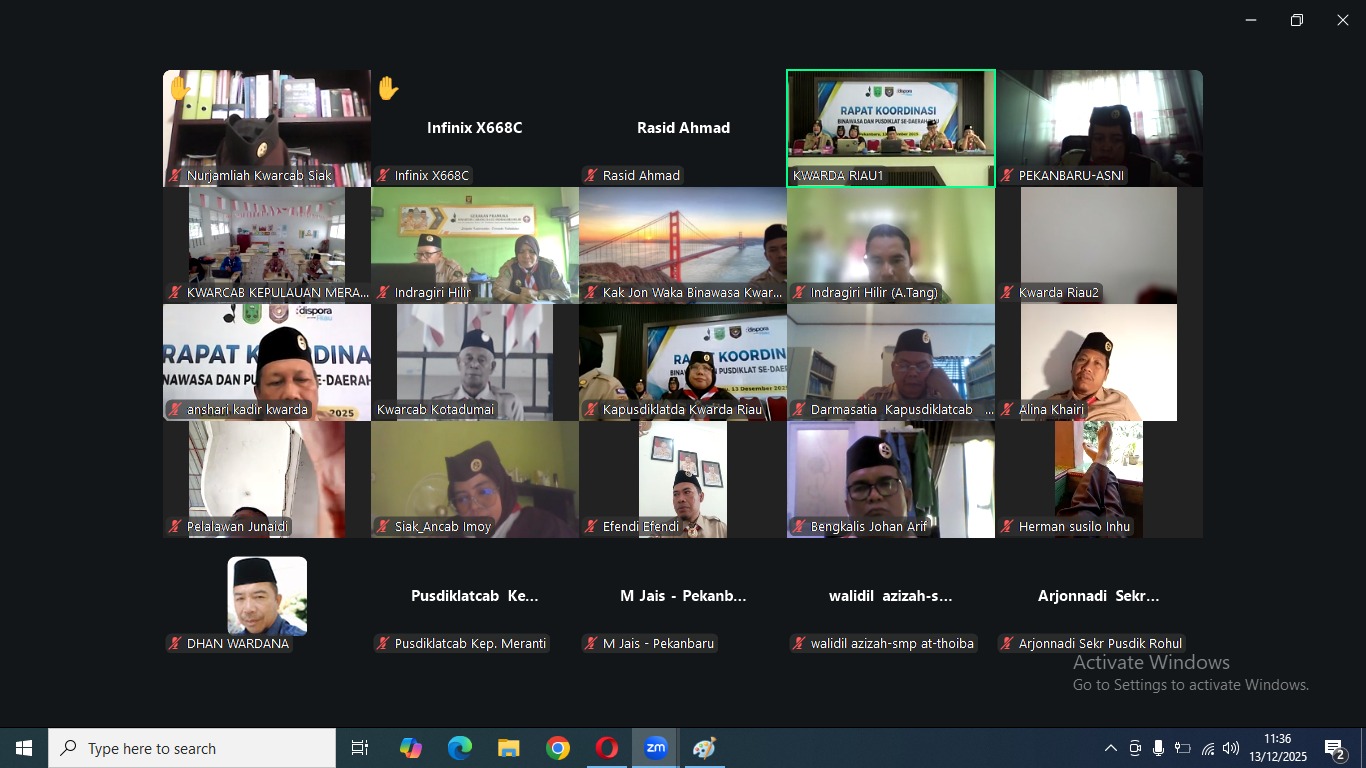
Task: Click raised hand icon on Nurjamliah Kwarcab Siak tile
Action: (179, 89)
